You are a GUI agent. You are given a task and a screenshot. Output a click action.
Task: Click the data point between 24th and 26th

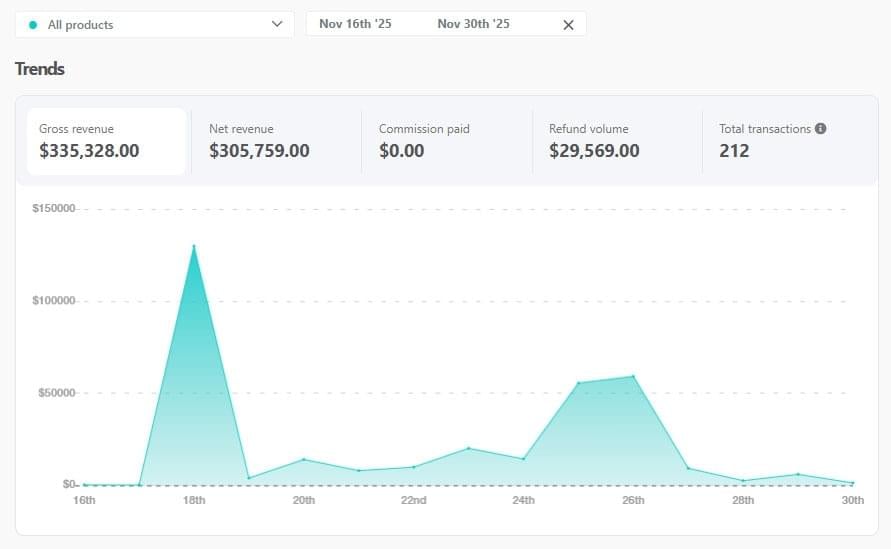pos(578,383)
